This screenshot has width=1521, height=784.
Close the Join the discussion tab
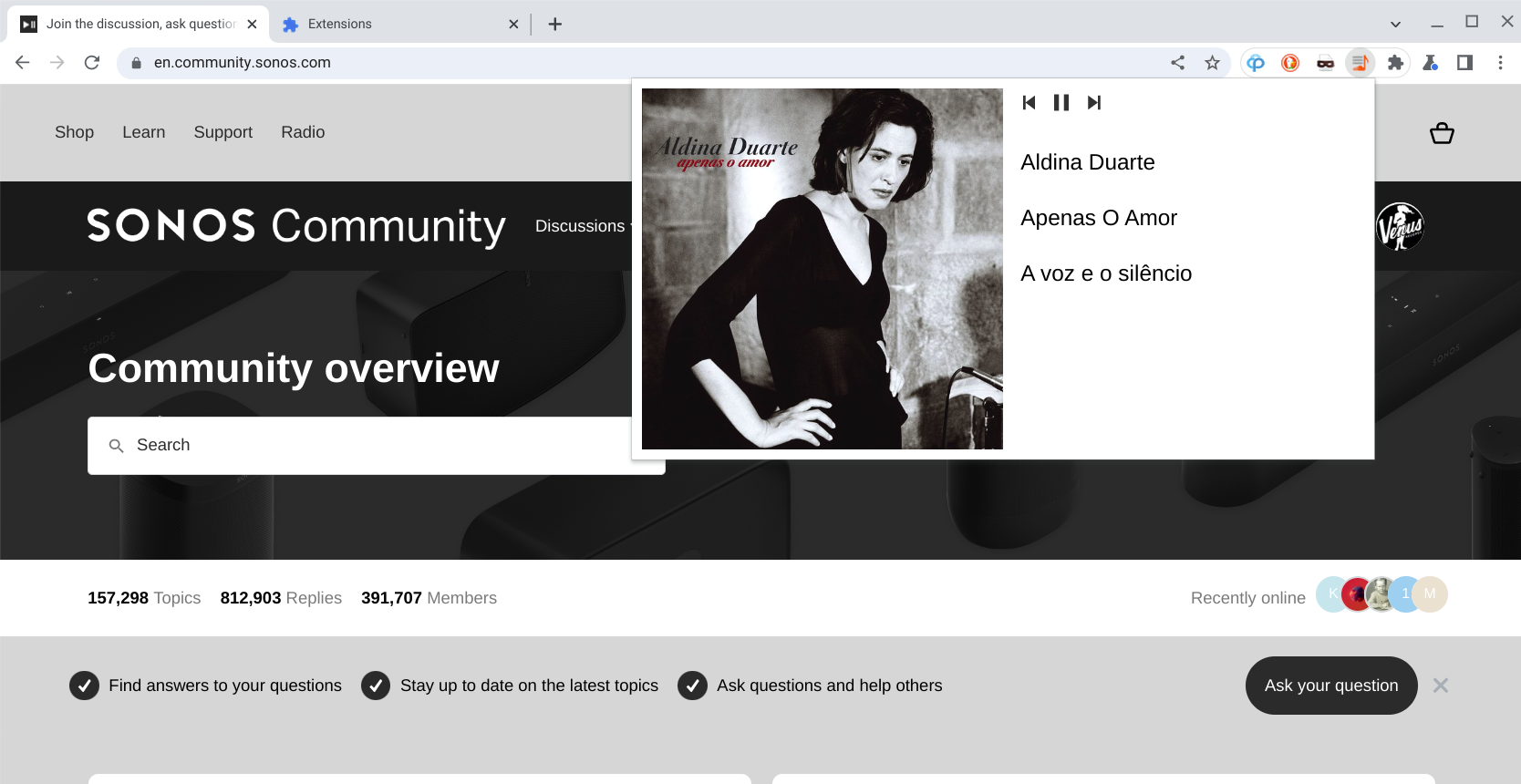tap(253, 24)
